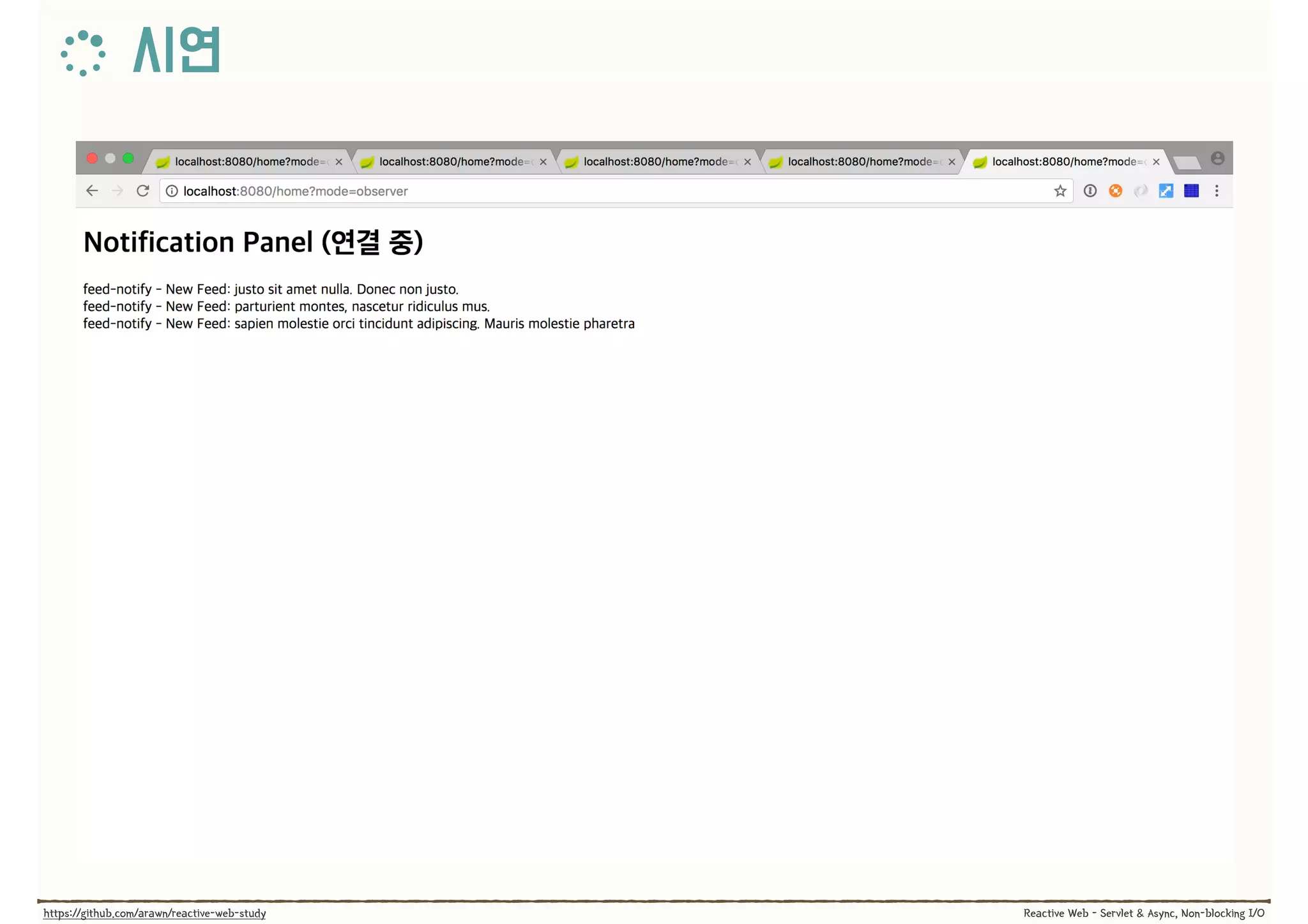Close the fourth localhost tab

(952, 162)
